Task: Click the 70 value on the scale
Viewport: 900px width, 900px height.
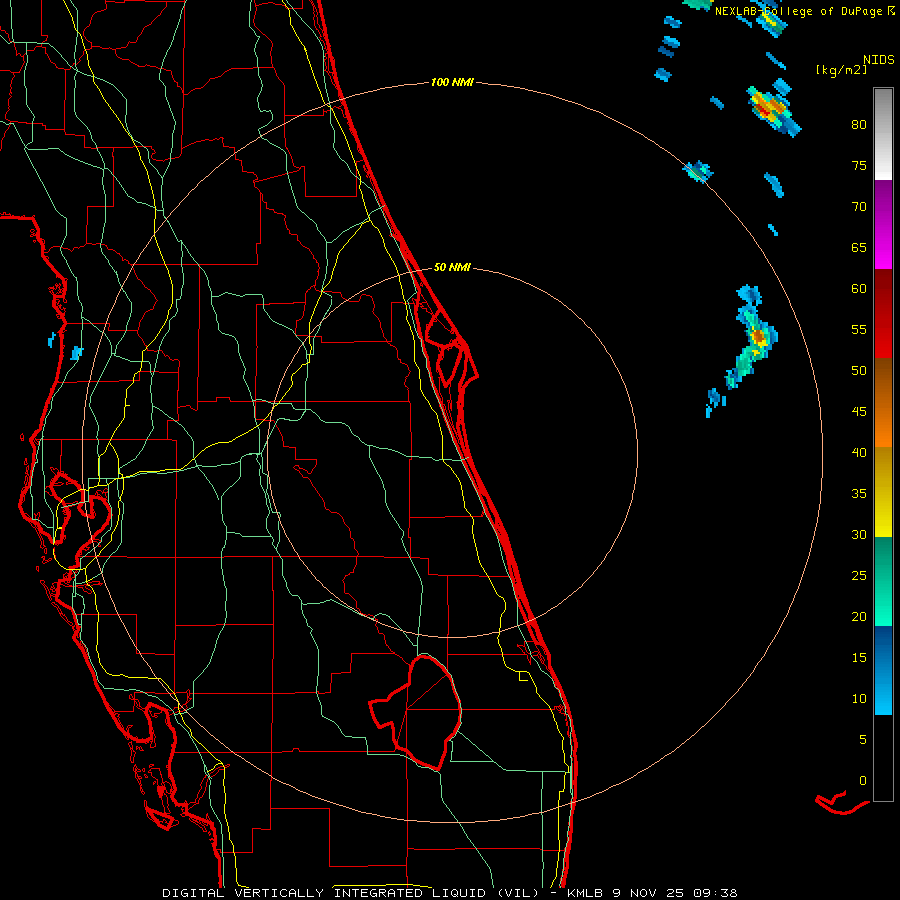Action: (x=859, y=207)
